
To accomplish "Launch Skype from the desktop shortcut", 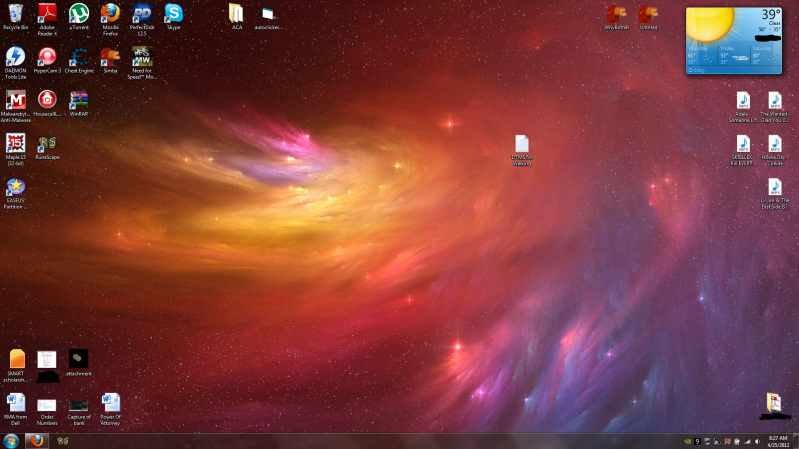I will click(174, 14).
